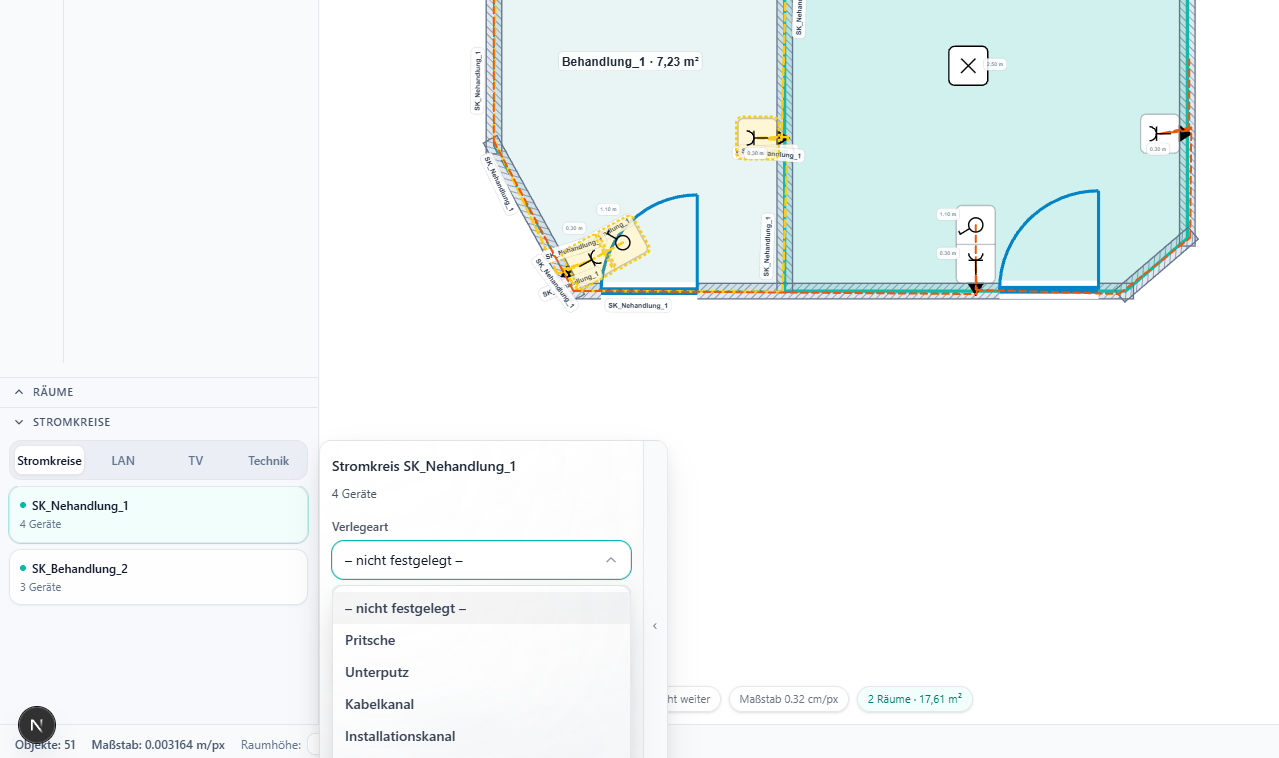The width and height of the screenshot is (1279, 758).
Task: Click the '3 Geräte' count under SK_Behandlung_2
Action: tap(40, 587)
